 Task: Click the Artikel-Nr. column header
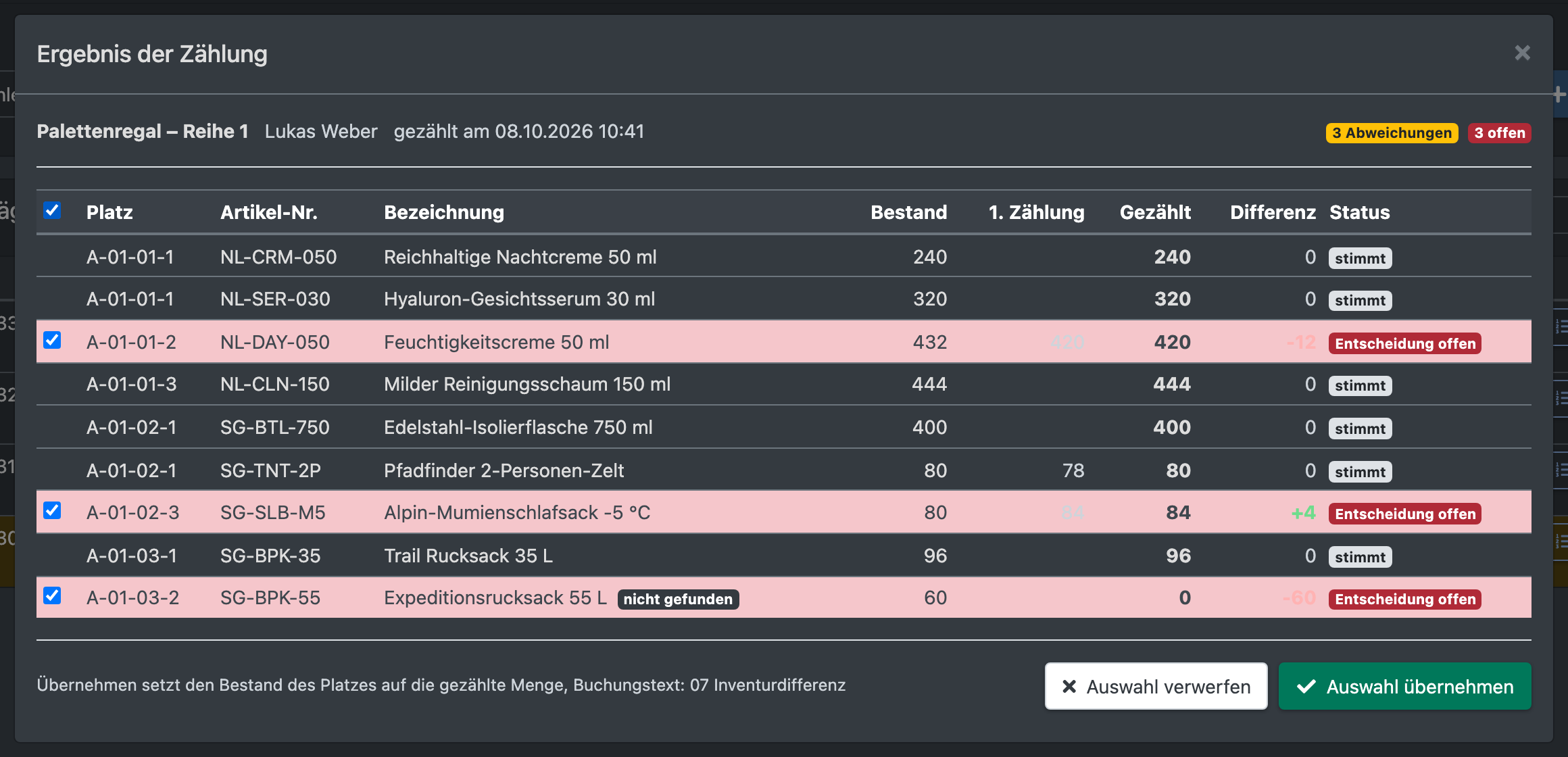click(x=269, y=212)
